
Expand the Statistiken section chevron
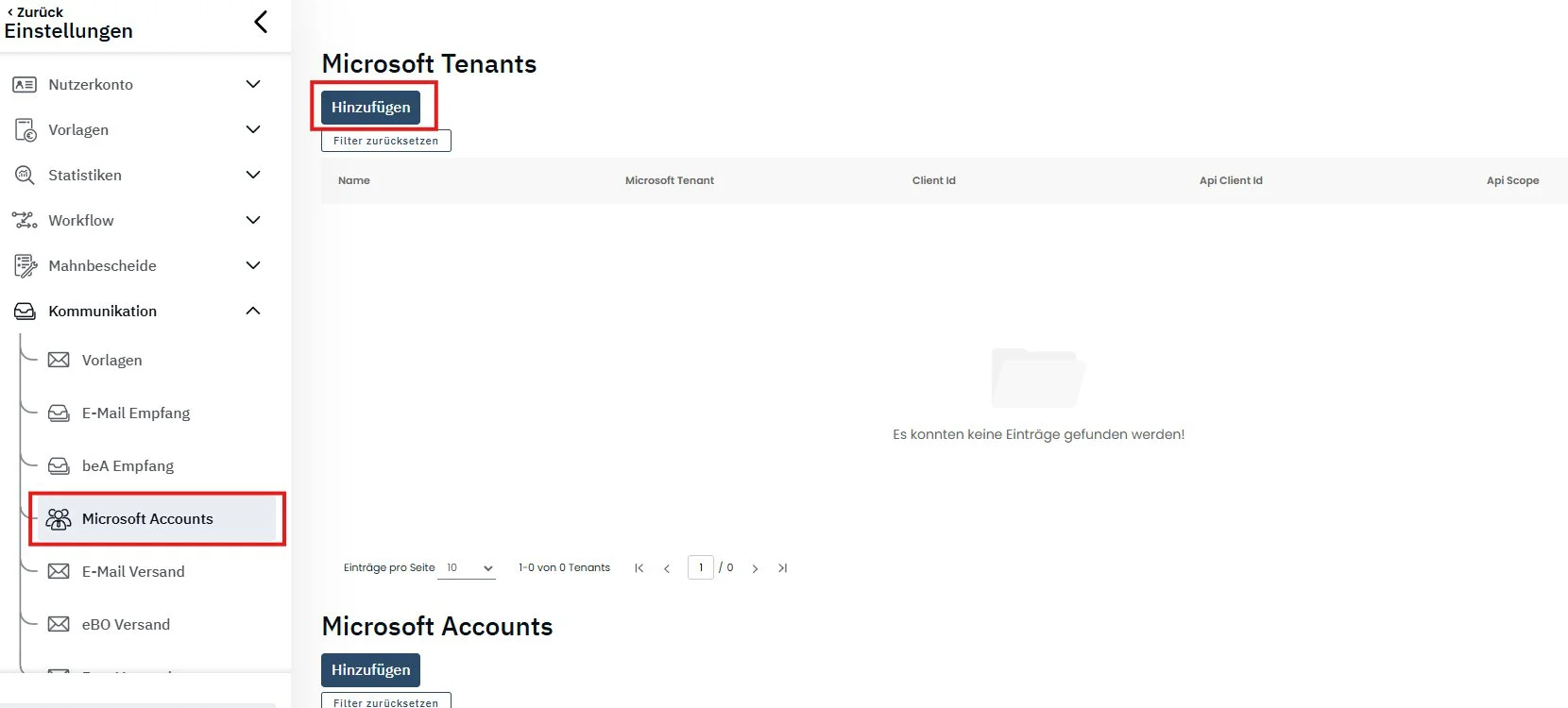[x=253, y=175]
